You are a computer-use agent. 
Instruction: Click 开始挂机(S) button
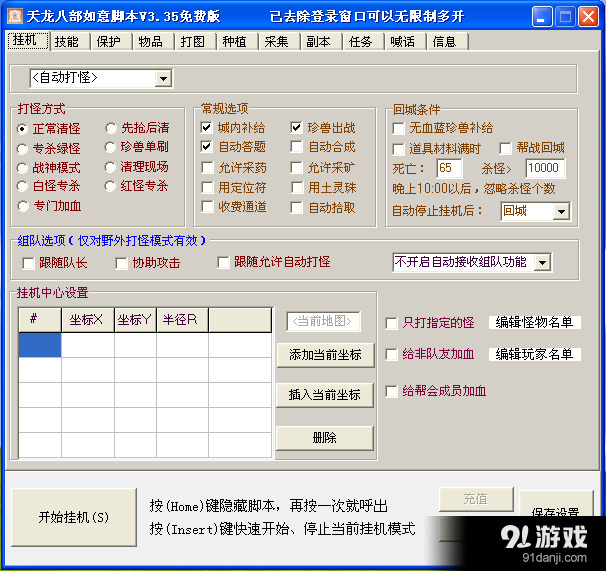(x=74, y=517)
